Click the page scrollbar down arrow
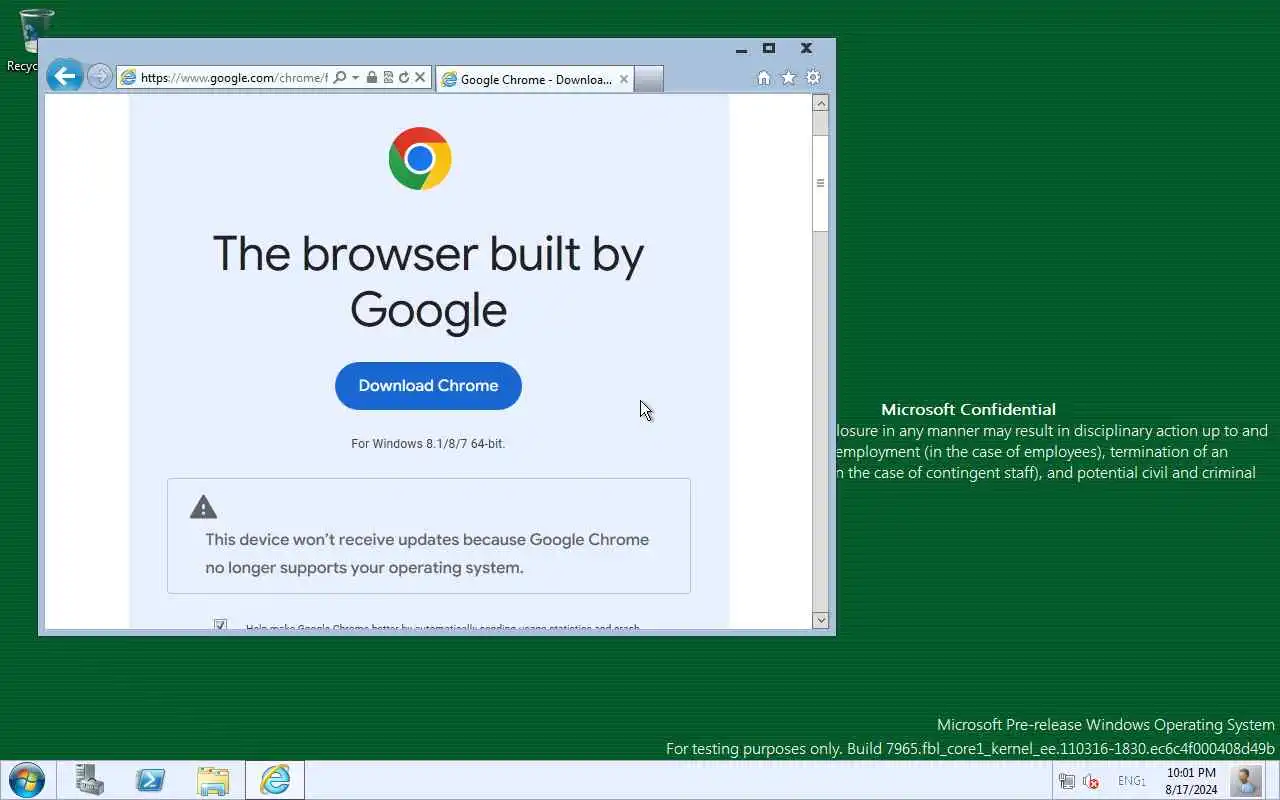This screenshot has width=1280, height=800. tap(821, 620)
